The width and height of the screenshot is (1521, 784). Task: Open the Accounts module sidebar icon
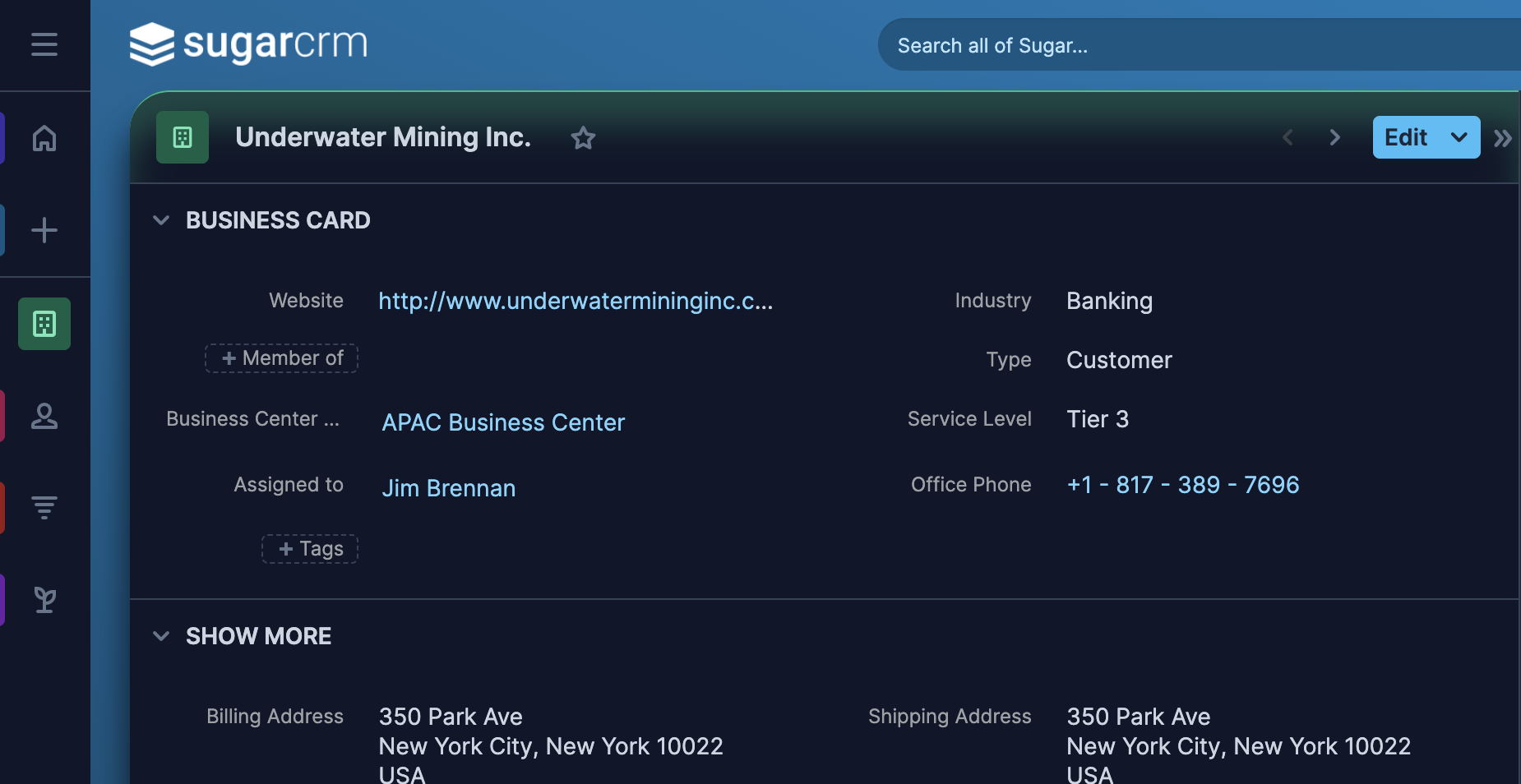tap(44, 324)
